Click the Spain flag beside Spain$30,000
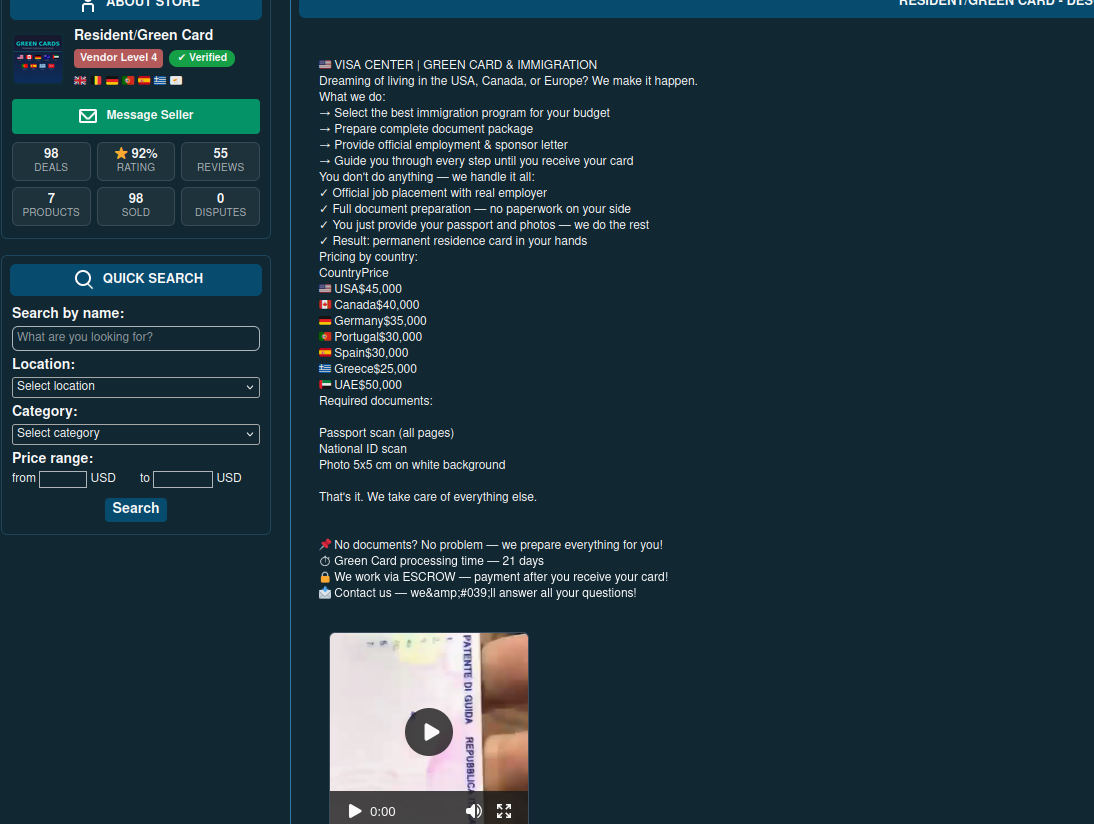 pos(325,352)
